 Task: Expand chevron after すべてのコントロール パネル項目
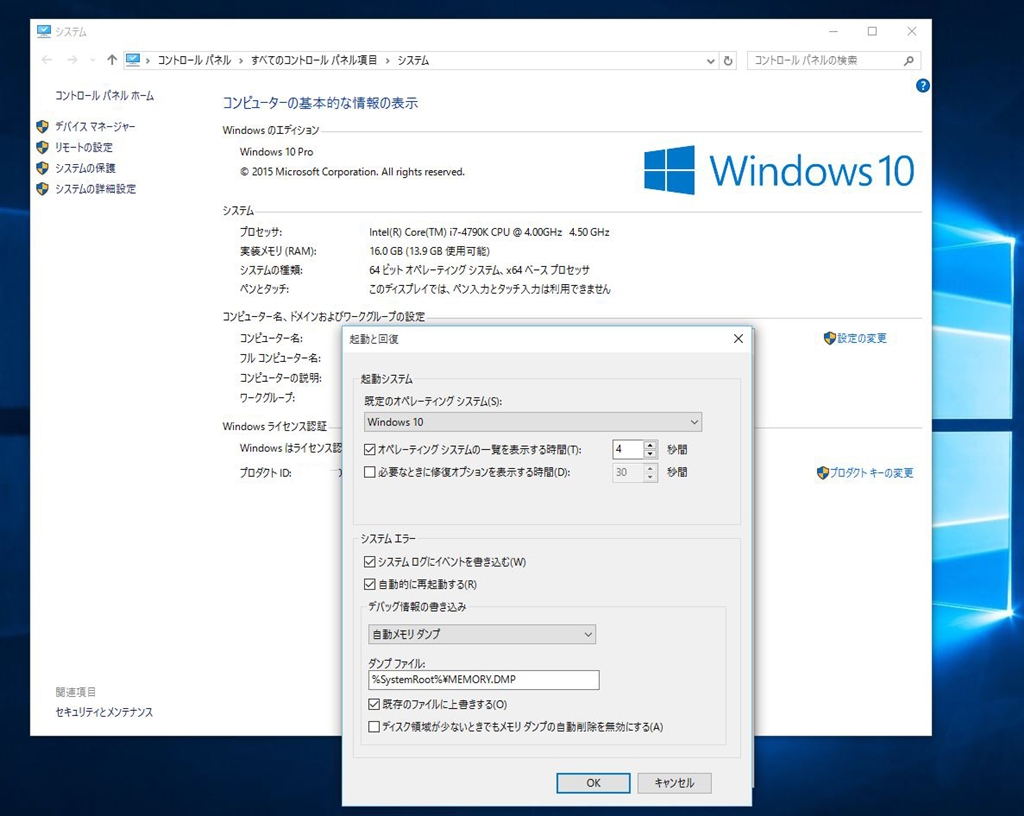pos(387,61)
